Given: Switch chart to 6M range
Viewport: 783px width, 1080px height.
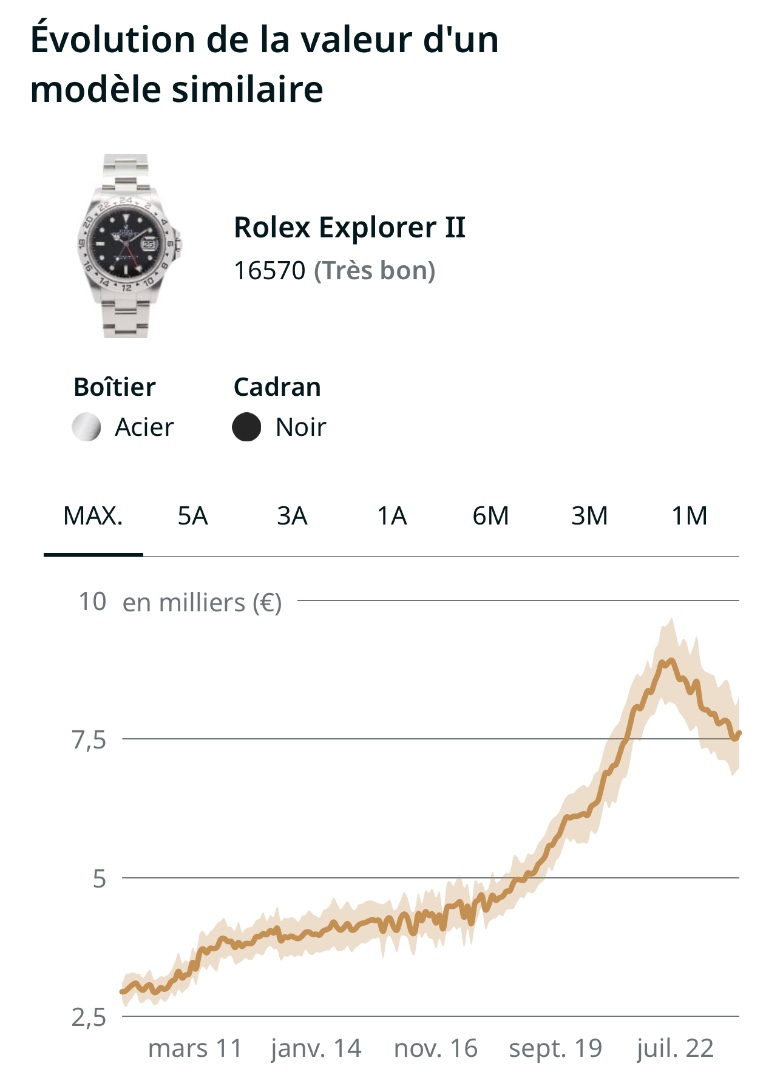Looking at the screenshot, I should point(491,516).
